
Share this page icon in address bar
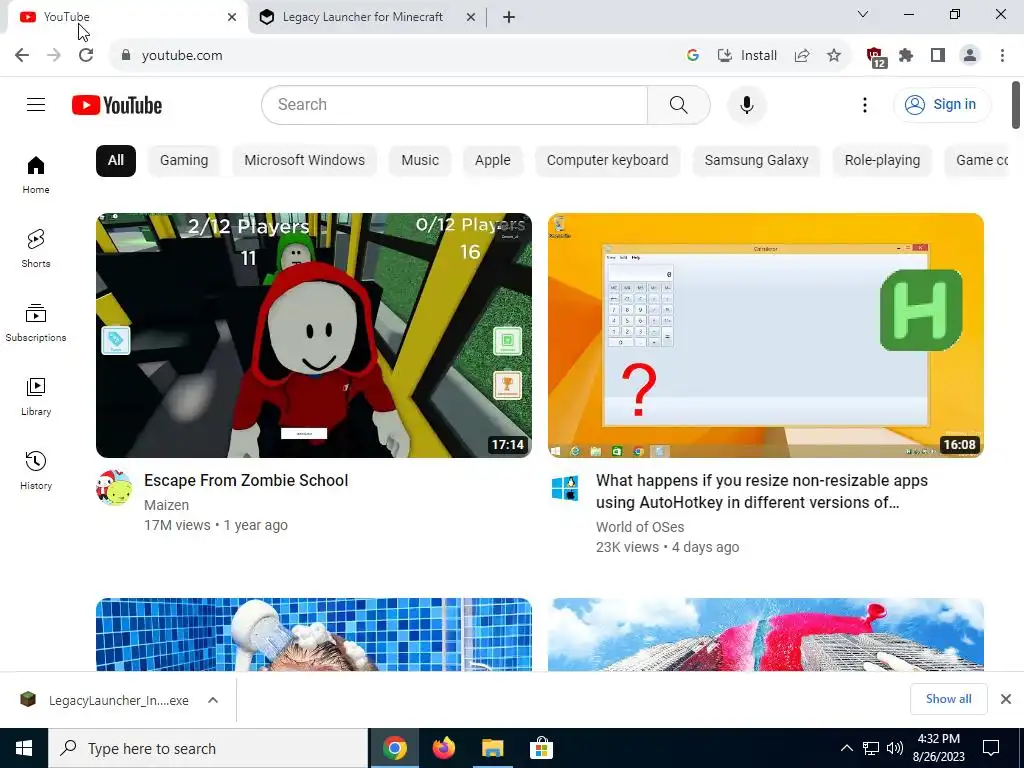802,56
